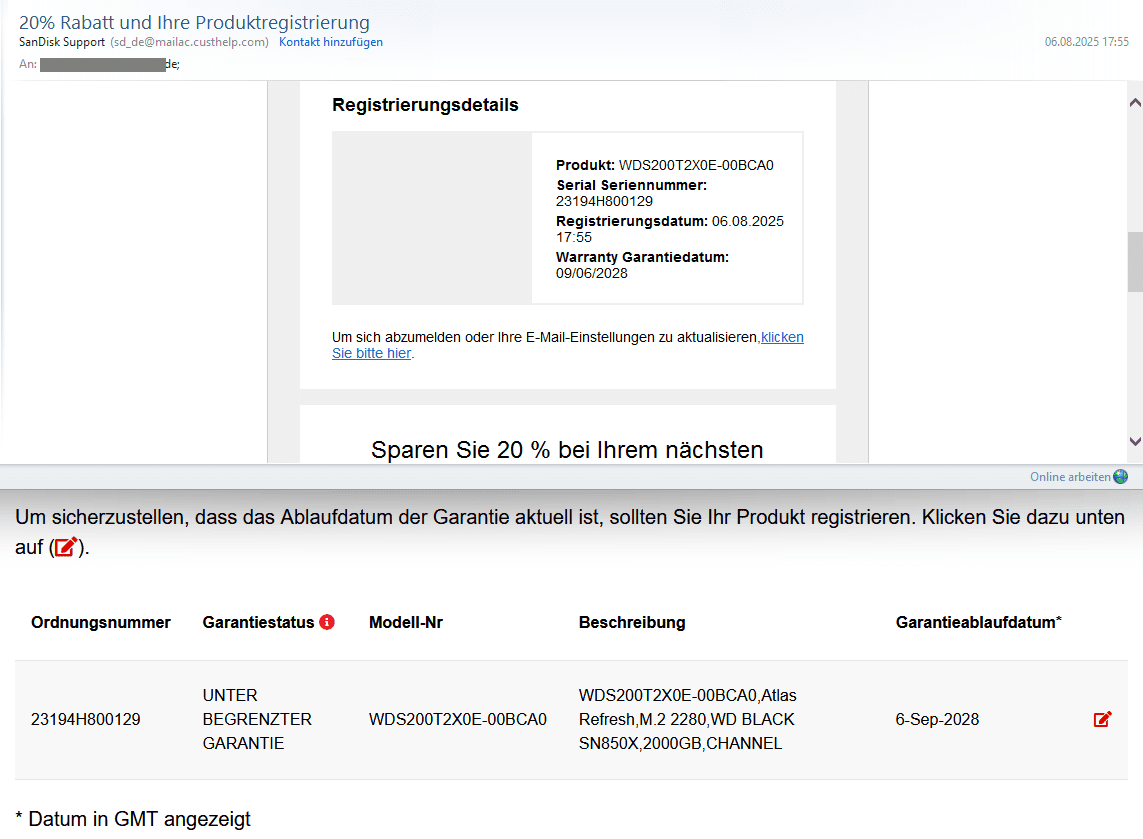Open the 'klicken Sie bitte hier' unsubscribe link

coord(567,345)
